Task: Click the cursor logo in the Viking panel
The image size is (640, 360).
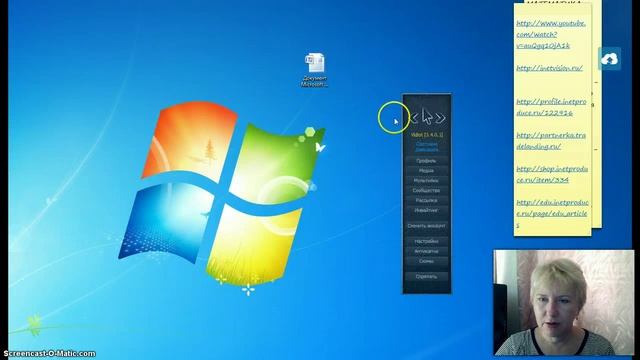Action: tap(427, 117)
